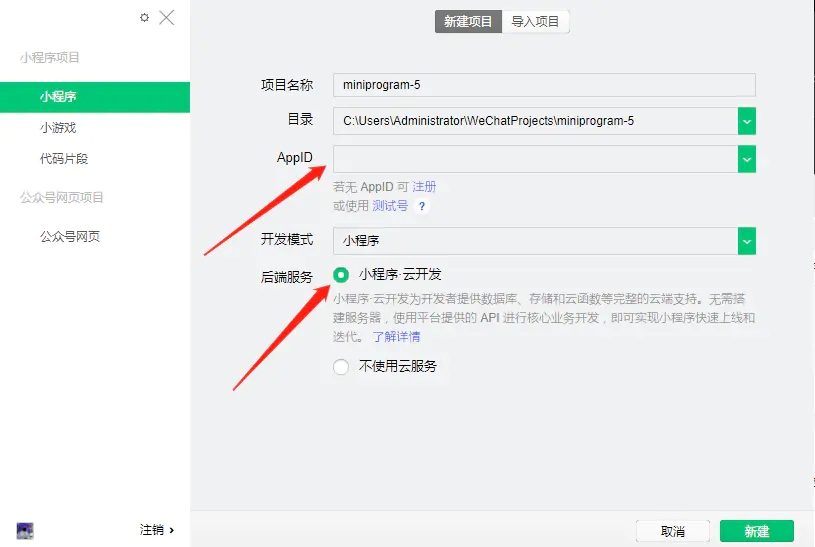Click into the 目录 path field
815x547 pixels.
point(535,121)
